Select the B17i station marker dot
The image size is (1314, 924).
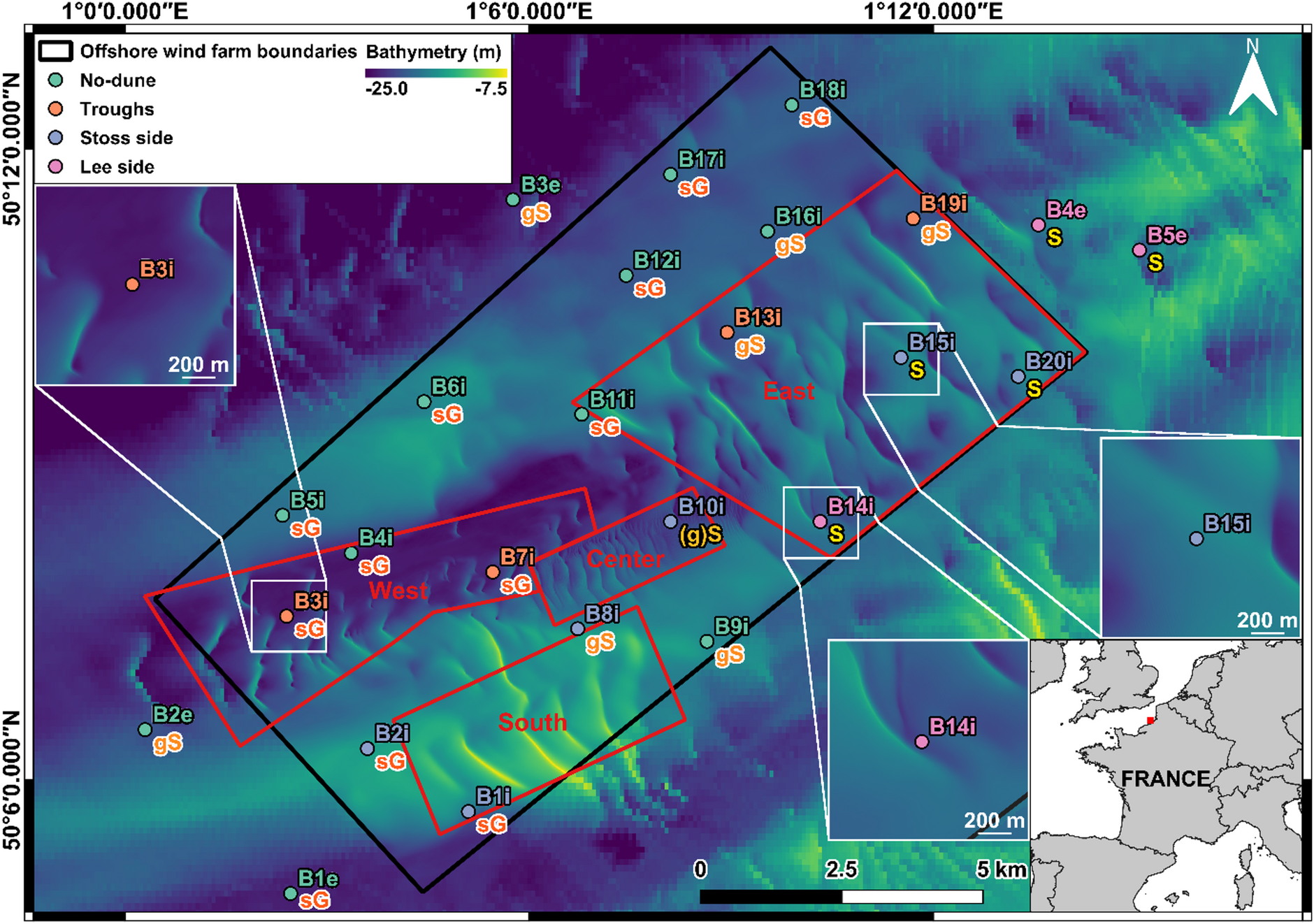(670, 175)
